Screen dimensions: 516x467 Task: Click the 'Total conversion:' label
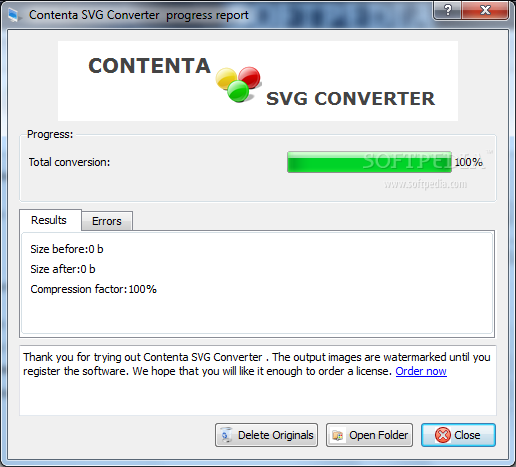(x=69, y=162)
